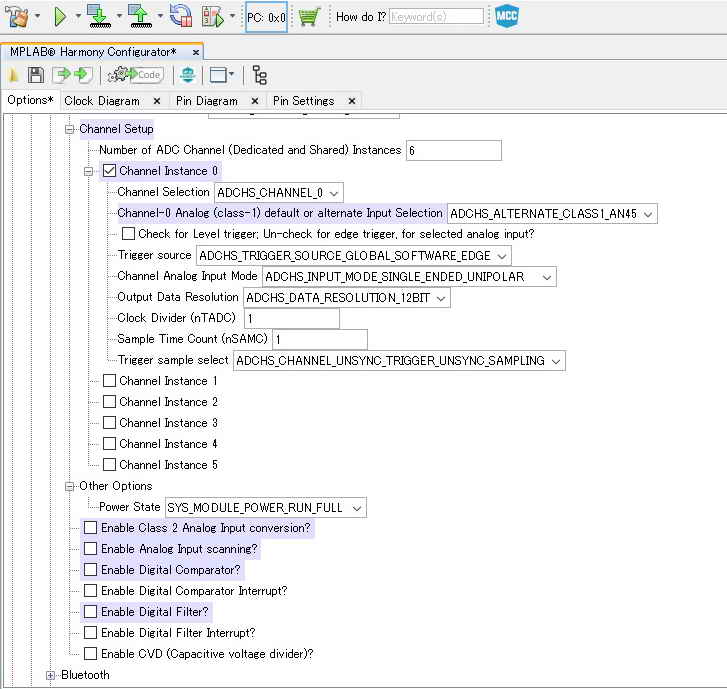Tick Enable Digital Comparator Interrupt checkbox
727x689 pixels.
point(90,591)
